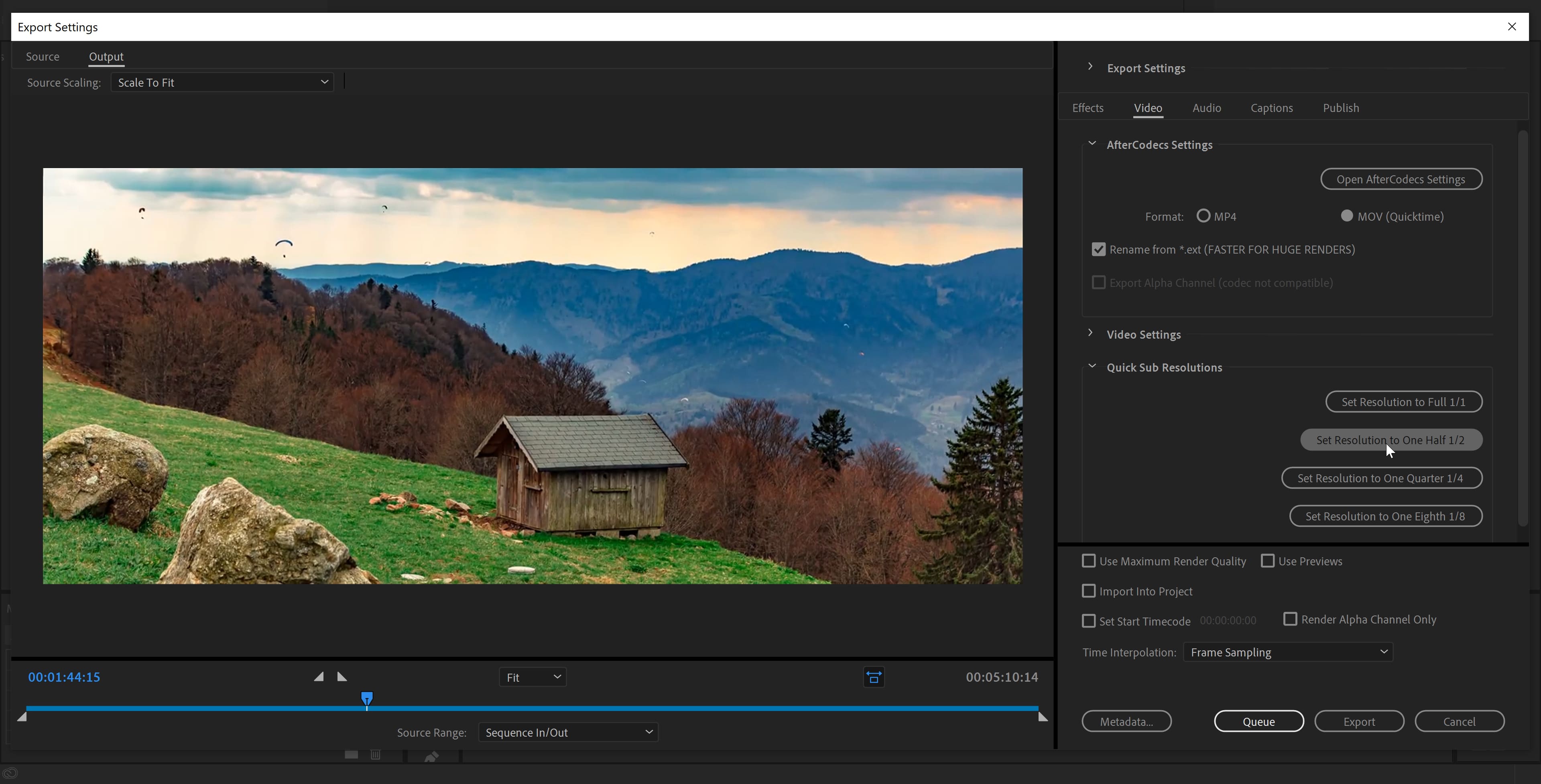The image size is (1541, 784).
Task: Select the MP4 format radio button
Action: (1203, 216)
